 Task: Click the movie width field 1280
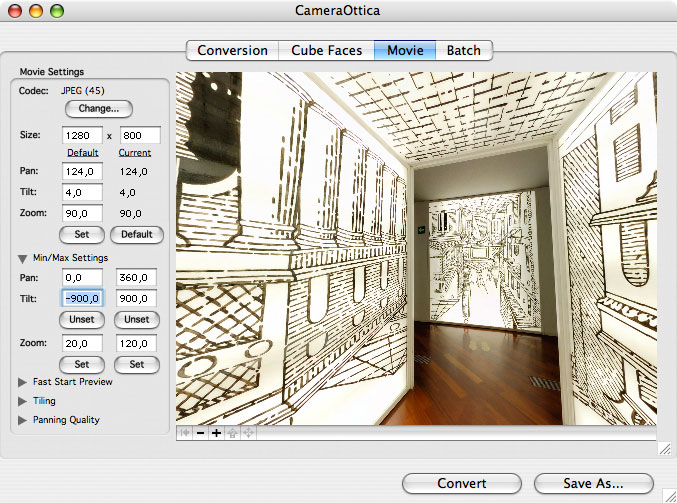pyautogui.click(x=82, y=136)
